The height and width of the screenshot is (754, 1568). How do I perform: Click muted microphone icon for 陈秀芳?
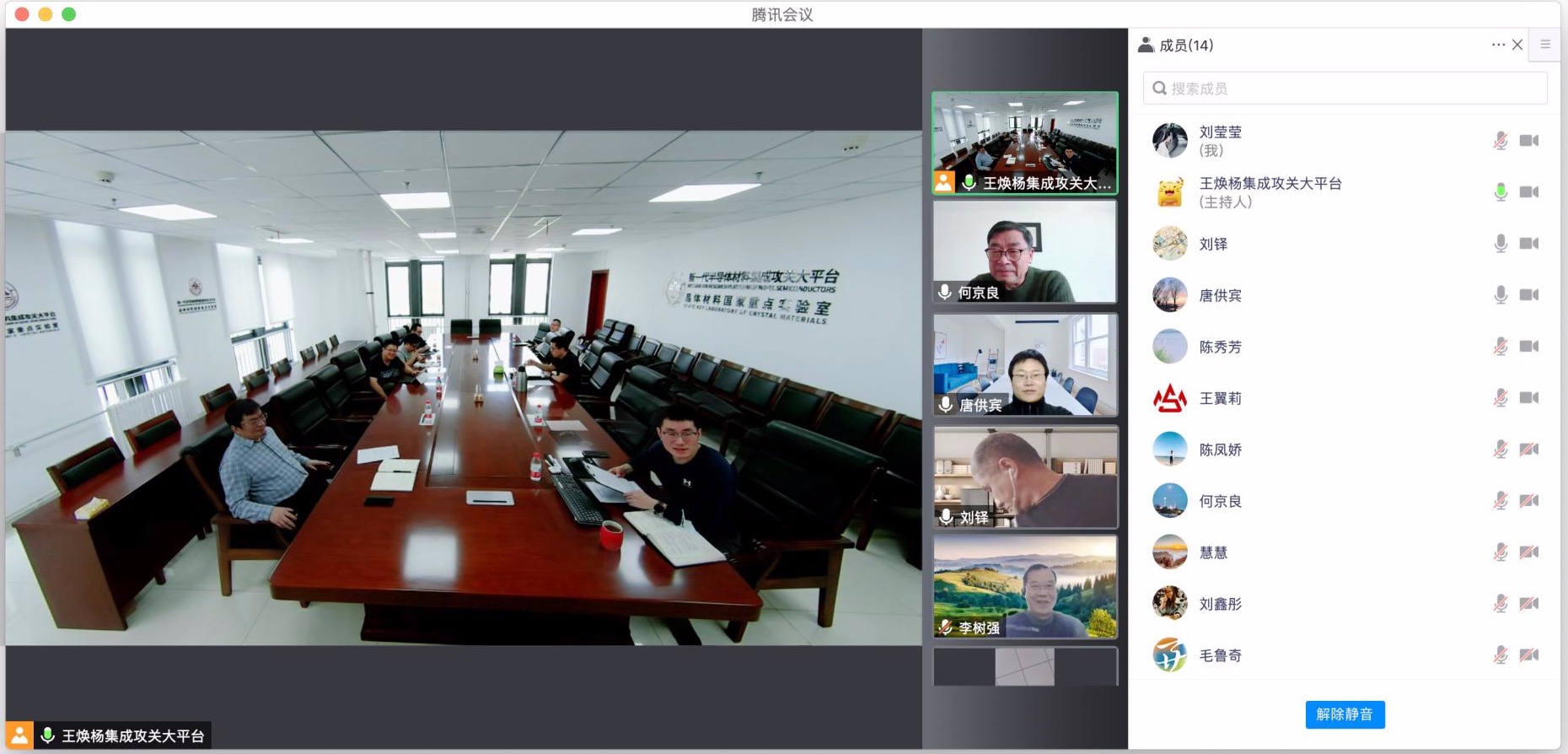tap(1501, 347)
